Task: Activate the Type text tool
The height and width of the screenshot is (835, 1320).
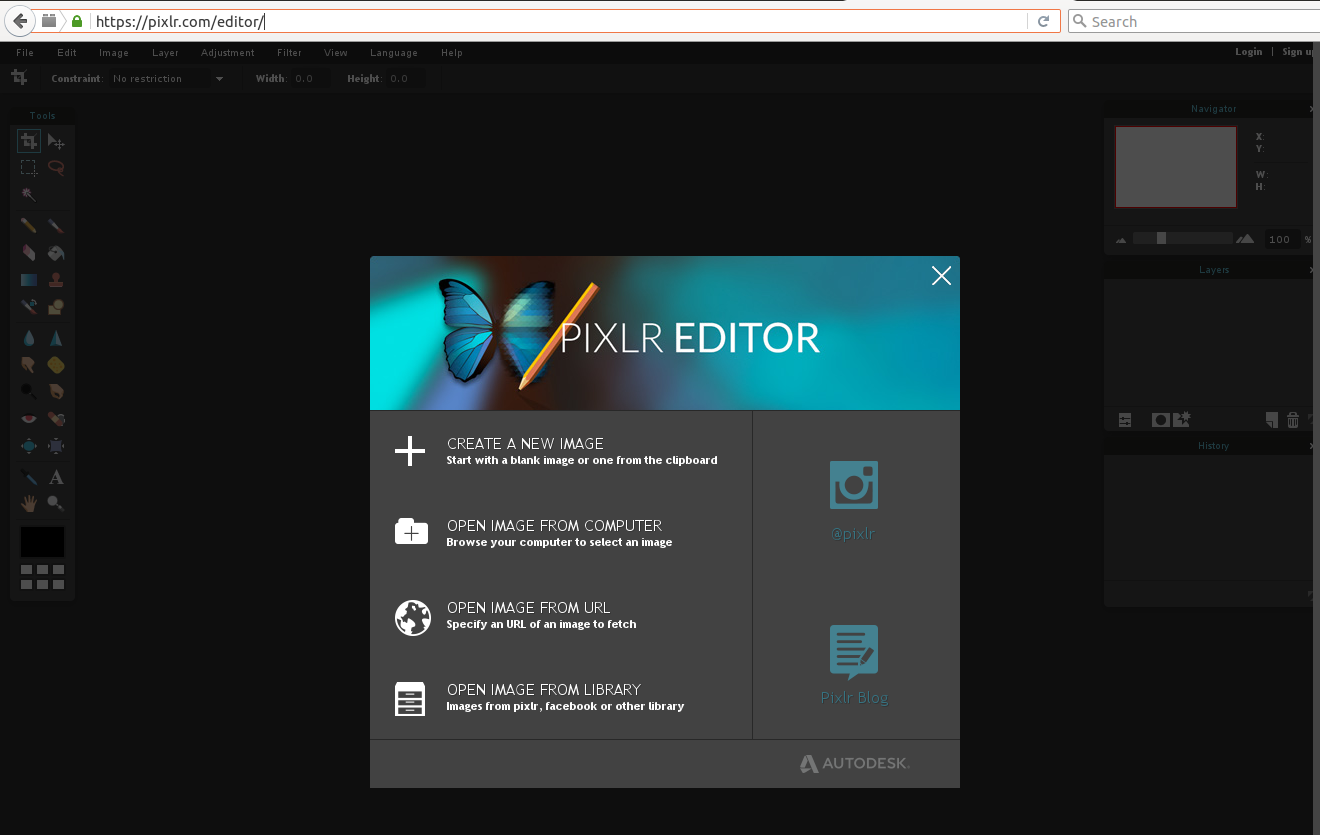Action: coord(56,477)
